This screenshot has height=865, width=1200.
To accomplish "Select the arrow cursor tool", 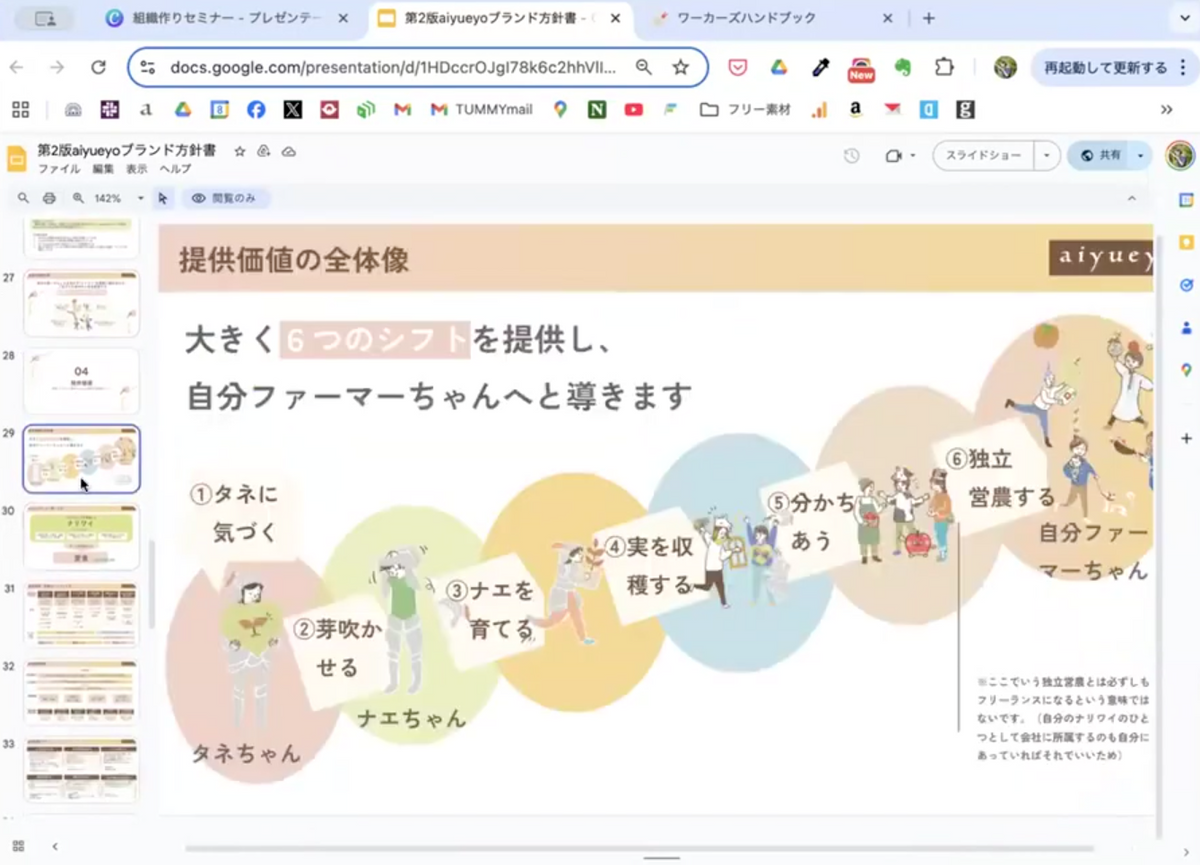I will coord(163,198).
